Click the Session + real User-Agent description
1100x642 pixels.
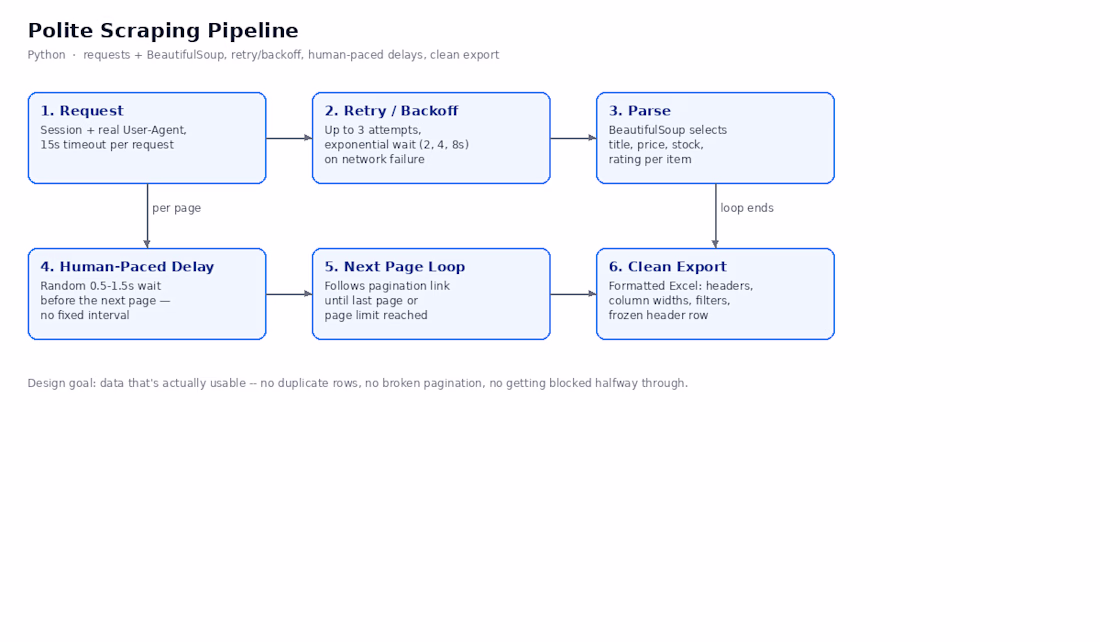(x=113, y=130)
